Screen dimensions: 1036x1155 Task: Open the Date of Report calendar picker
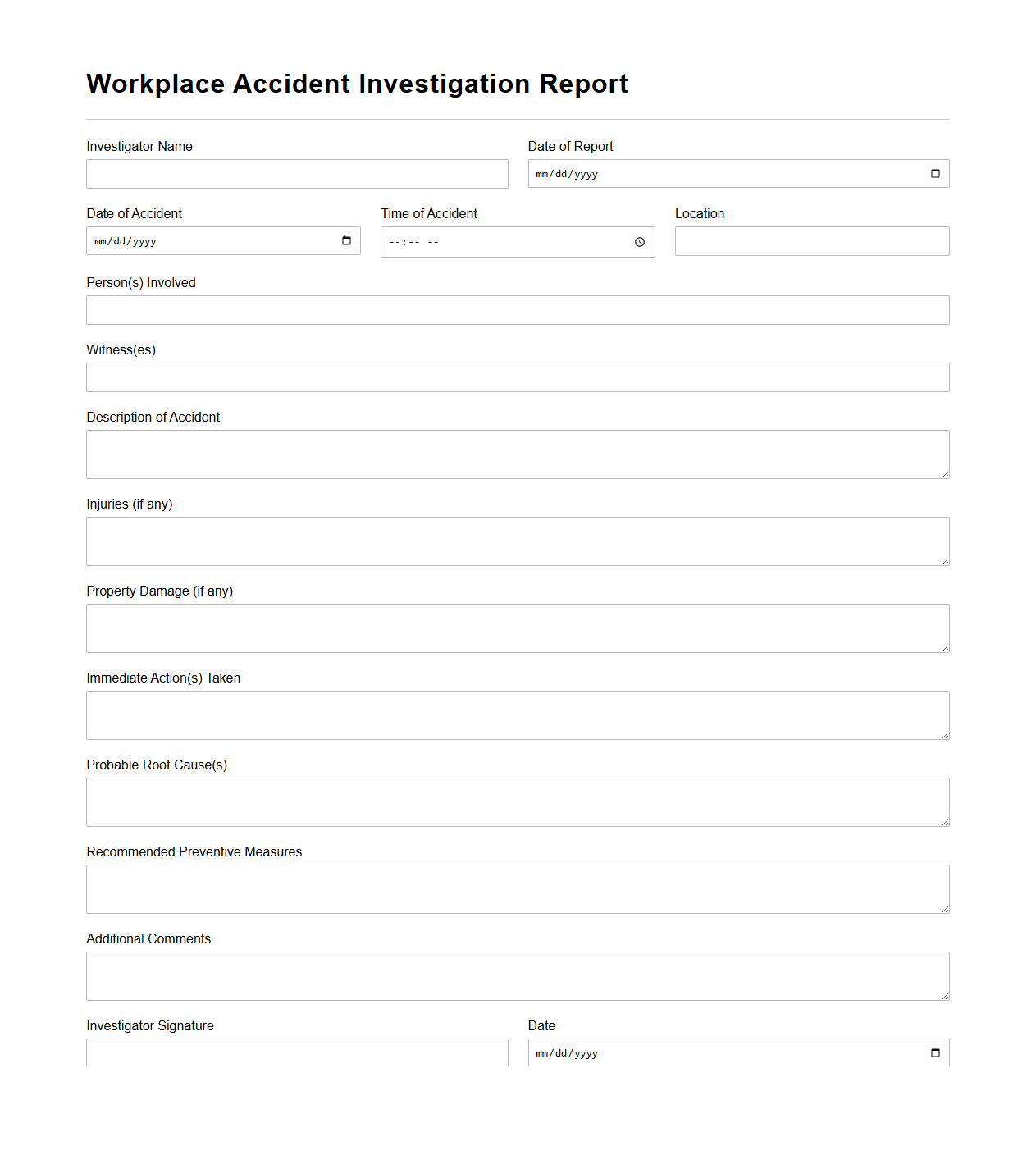[x=935, y=173]
